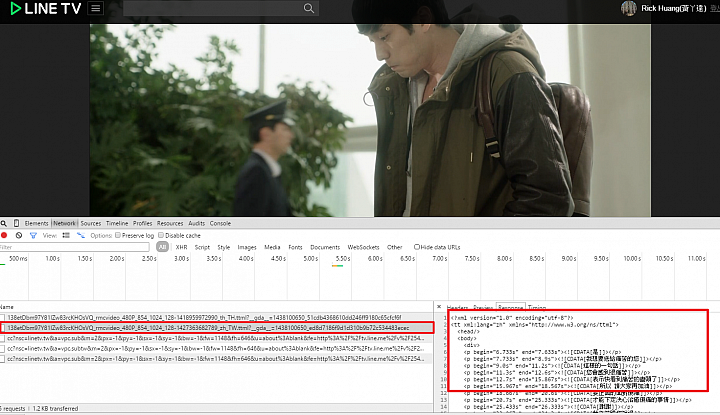The height and width of the screenshot is (415, 720).
Task: Click the Name column header
Action: (x=7, y=307)
